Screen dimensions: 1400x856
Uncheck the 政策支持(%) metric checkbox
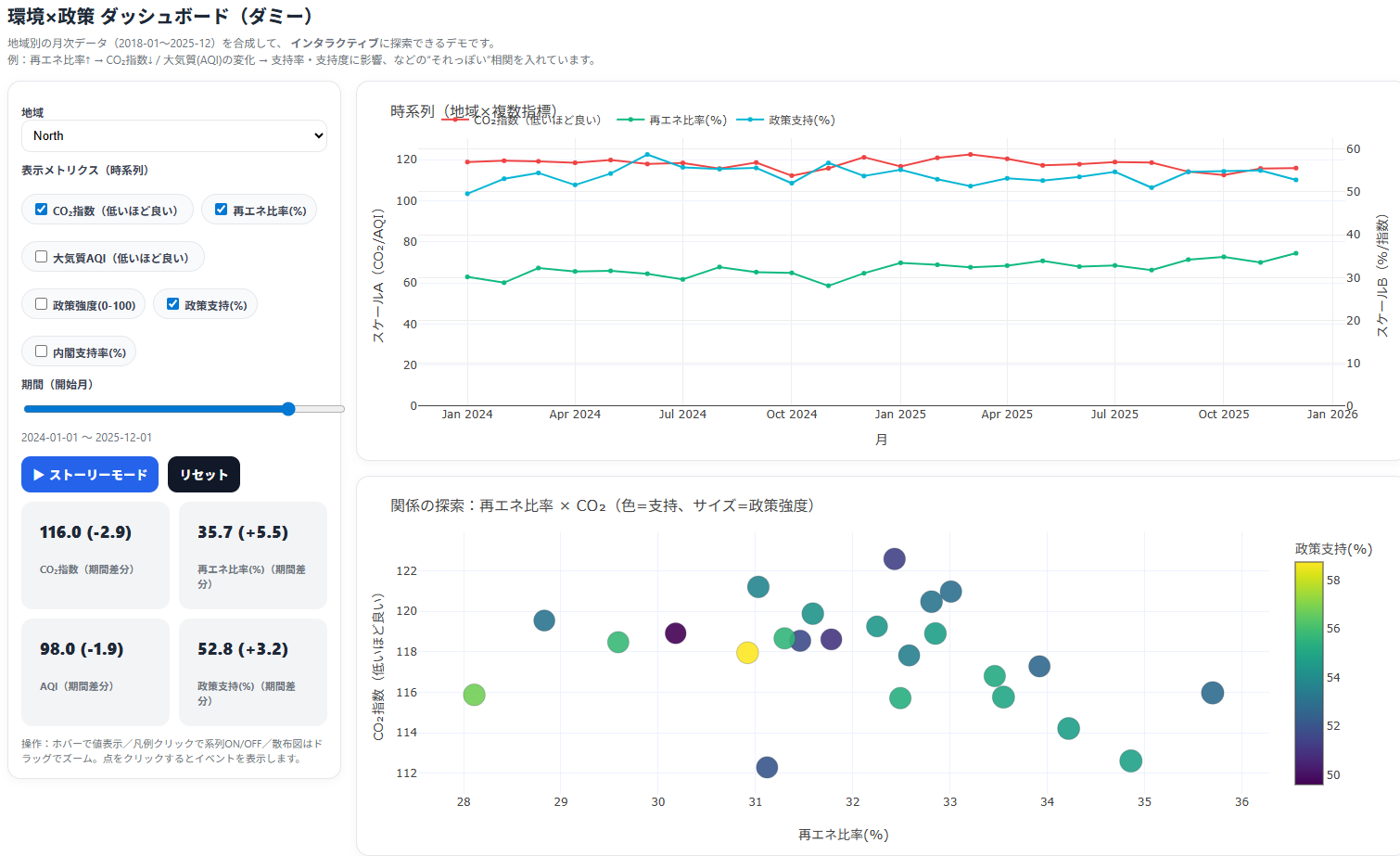[x=172, y=304]
